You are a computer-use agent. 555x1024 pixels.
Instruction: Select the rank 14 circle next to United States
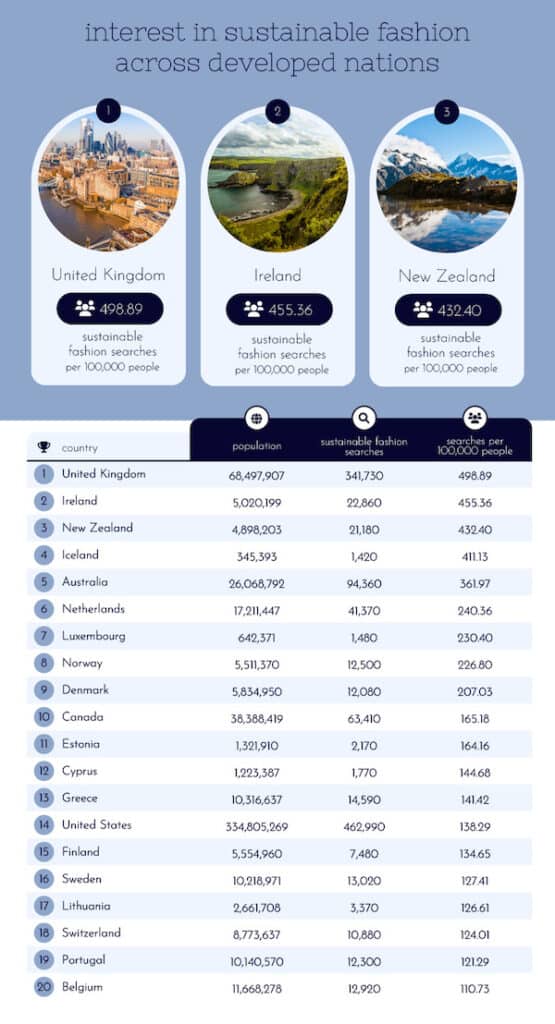44,825
